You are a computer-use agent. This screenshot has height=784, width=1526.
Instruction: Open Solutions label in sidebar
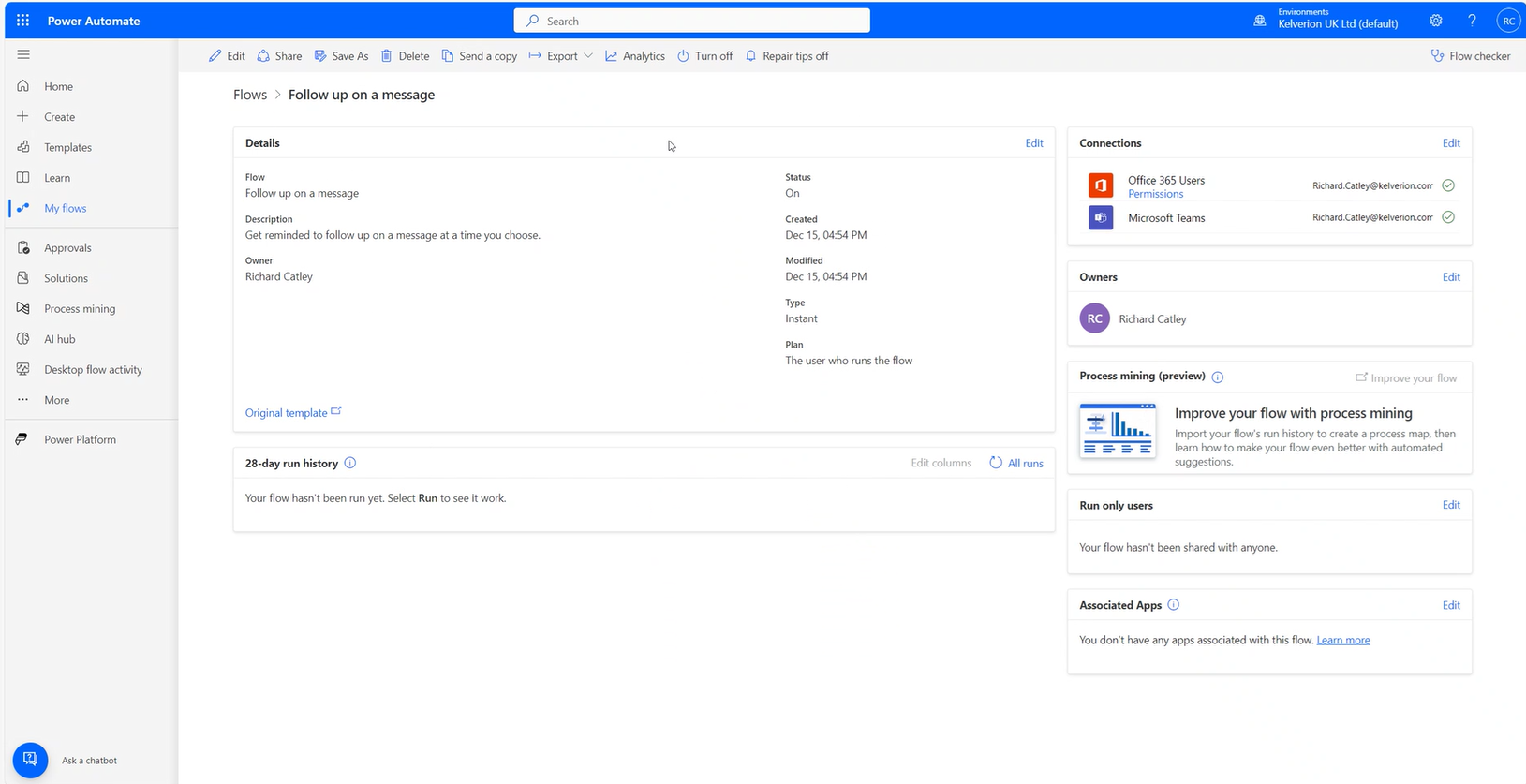(x=66, y=278)
